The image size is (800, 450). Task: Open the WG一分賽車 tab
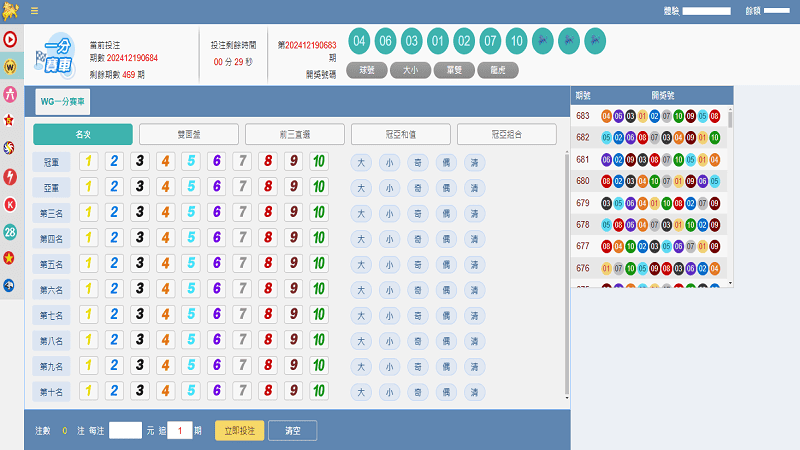62,101
